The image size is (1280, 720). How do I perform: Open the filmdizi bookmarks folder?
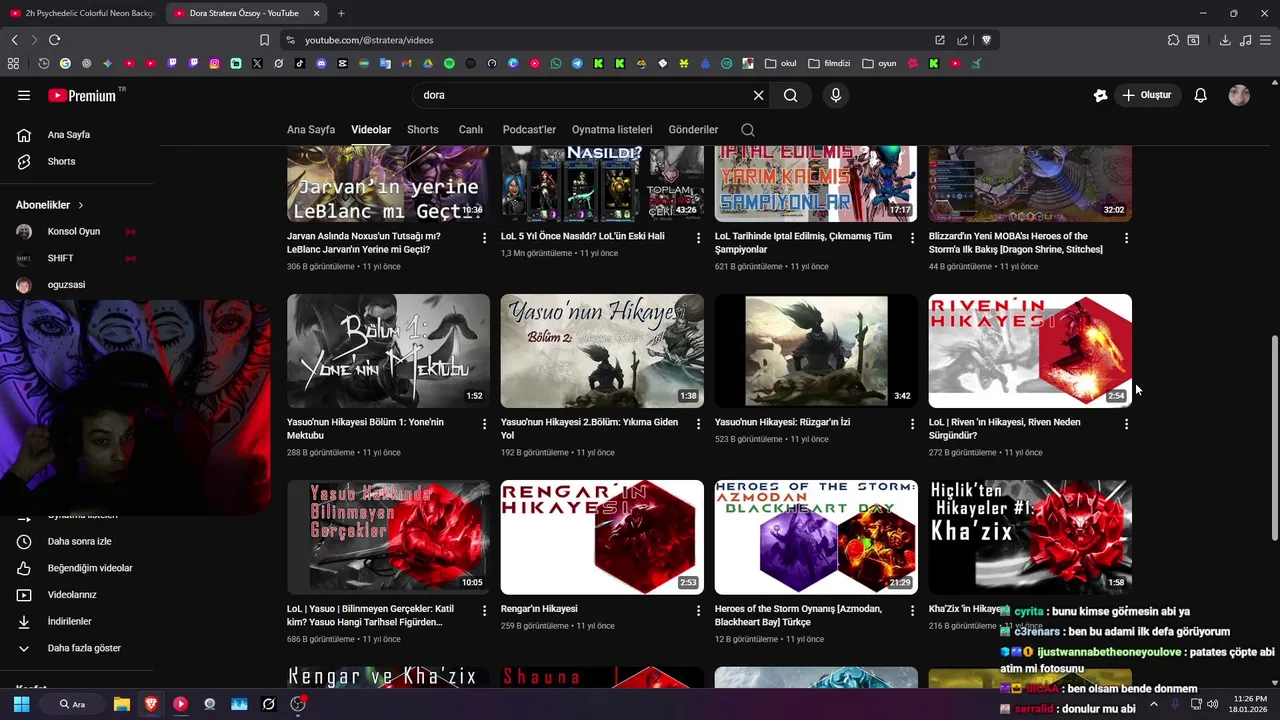coord(829,63)
